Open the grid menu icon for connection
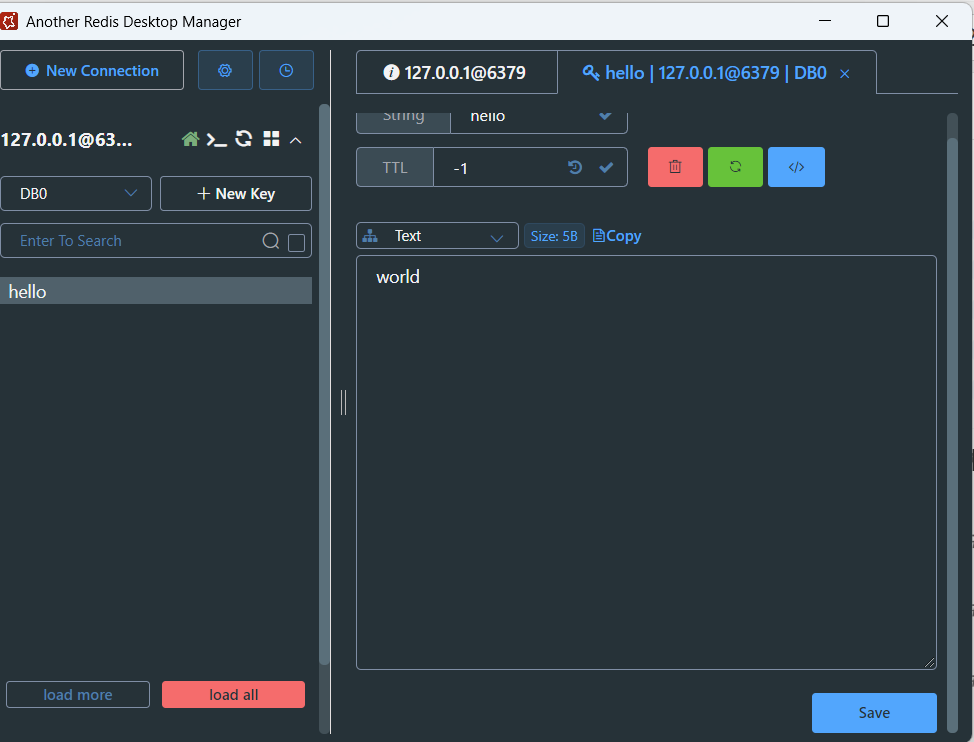974x742 pixels. pyautogui.click(x=271, y=139)
